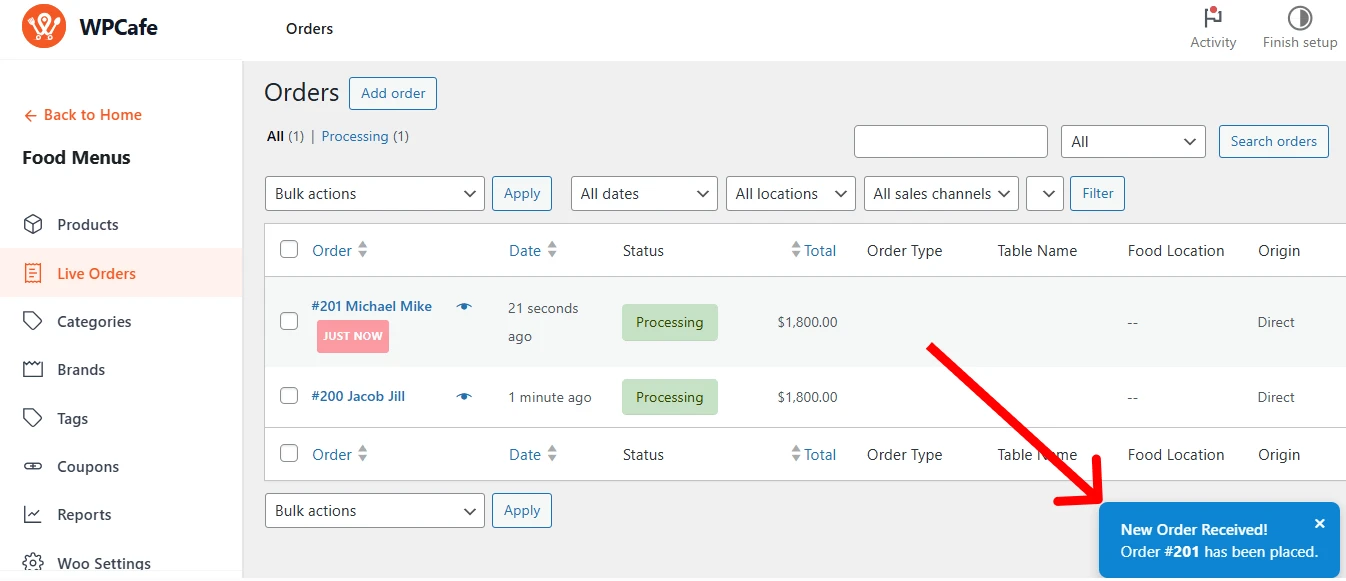Click the Finish setup circle icon

coord(1299,18)
